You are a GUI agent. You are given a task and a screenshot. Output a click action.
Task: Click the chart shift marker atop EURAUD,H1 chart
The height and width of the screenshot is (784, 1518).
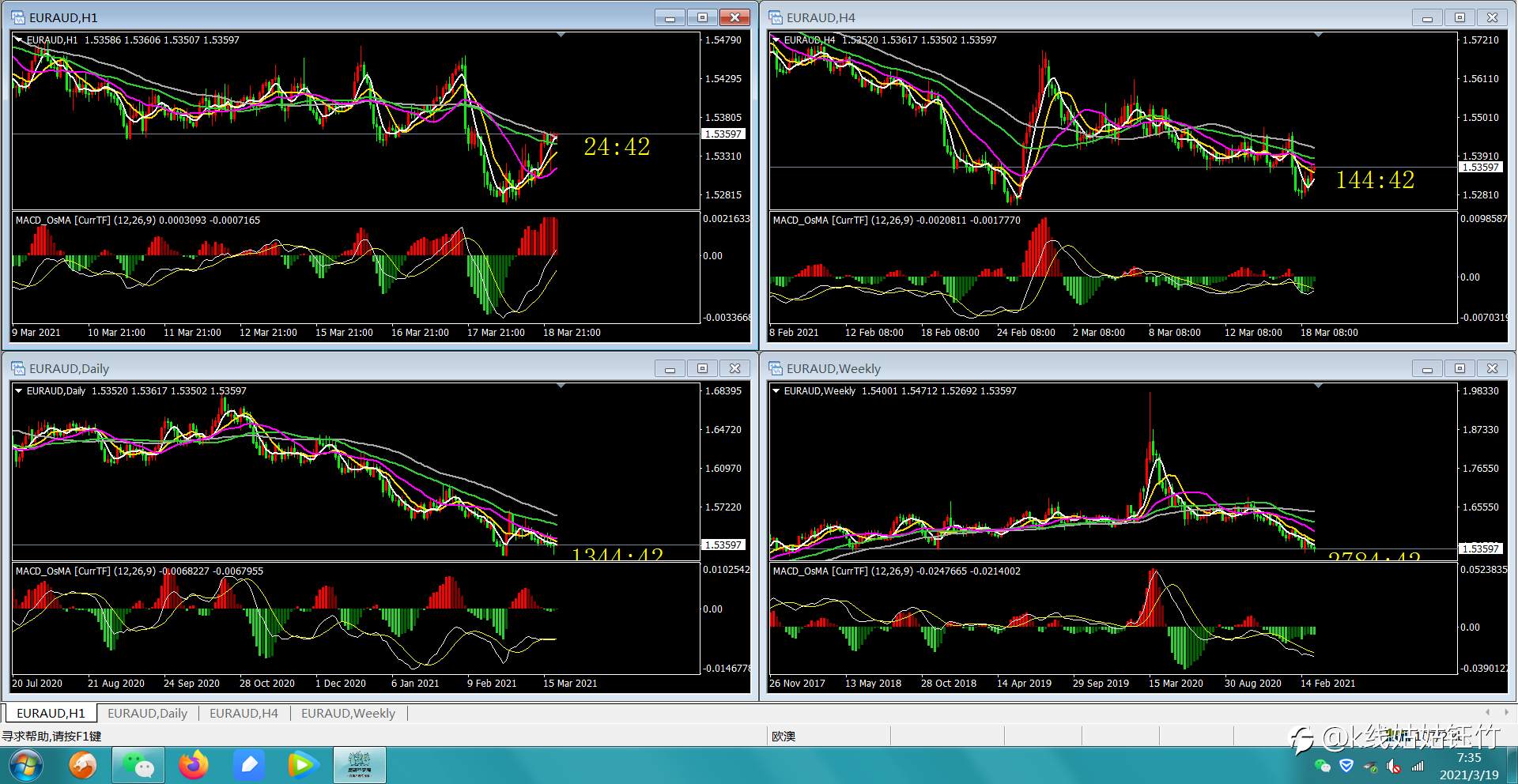pos(561,35)
